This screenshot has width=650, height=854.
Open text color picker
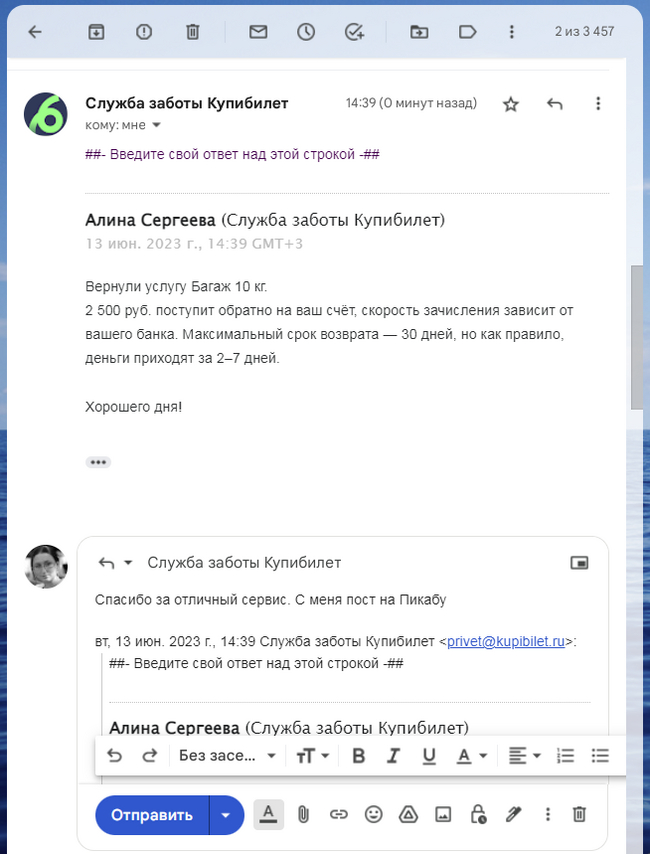[471, 756]
